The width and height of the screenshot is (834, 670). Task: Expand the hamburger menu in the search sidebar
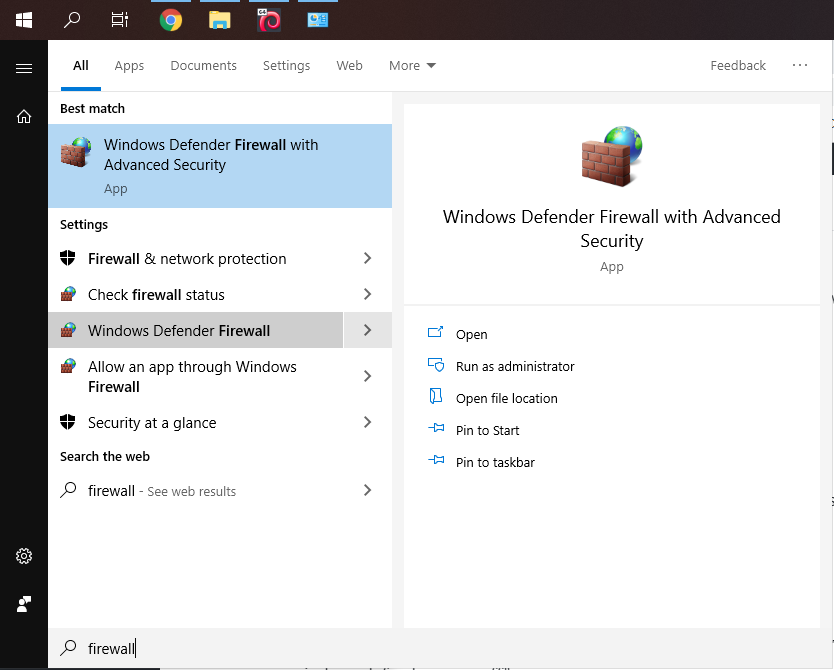pyautogui.click(x=24, y=69)
